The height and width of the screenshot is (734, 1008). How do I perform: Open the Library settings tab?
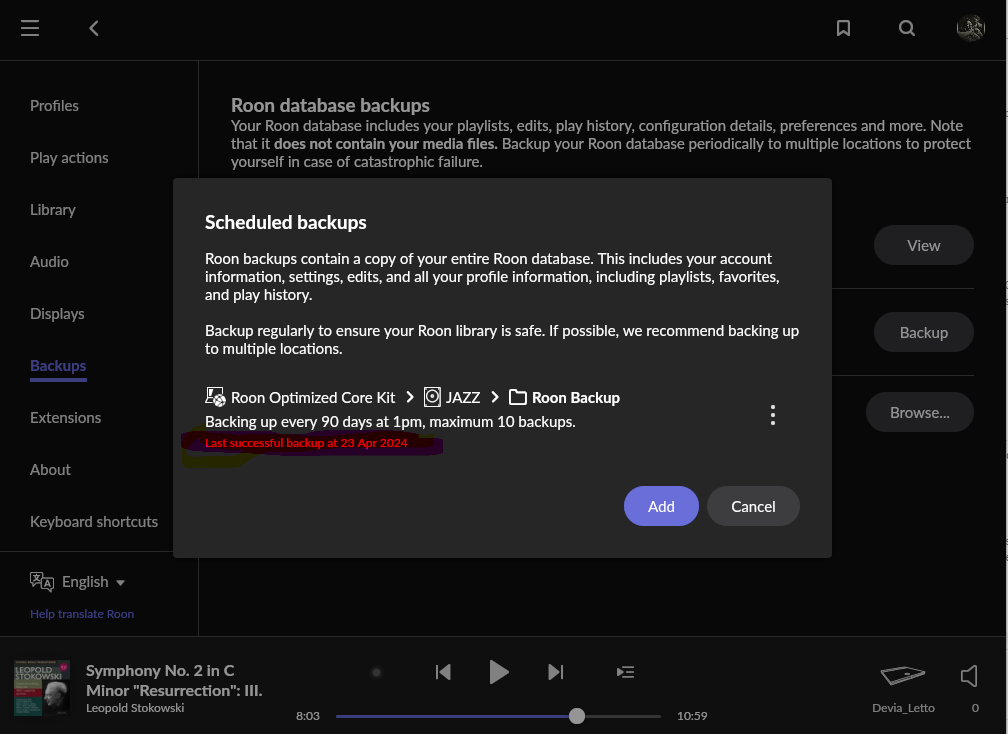pos(53,210)
